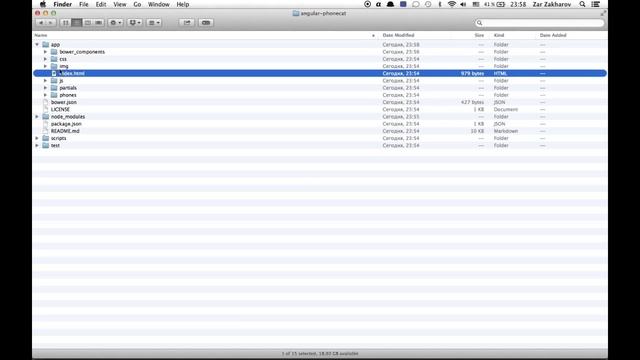640x360 pixels.
Task: Click the volume icon in the menu bar
Action: 463,4
